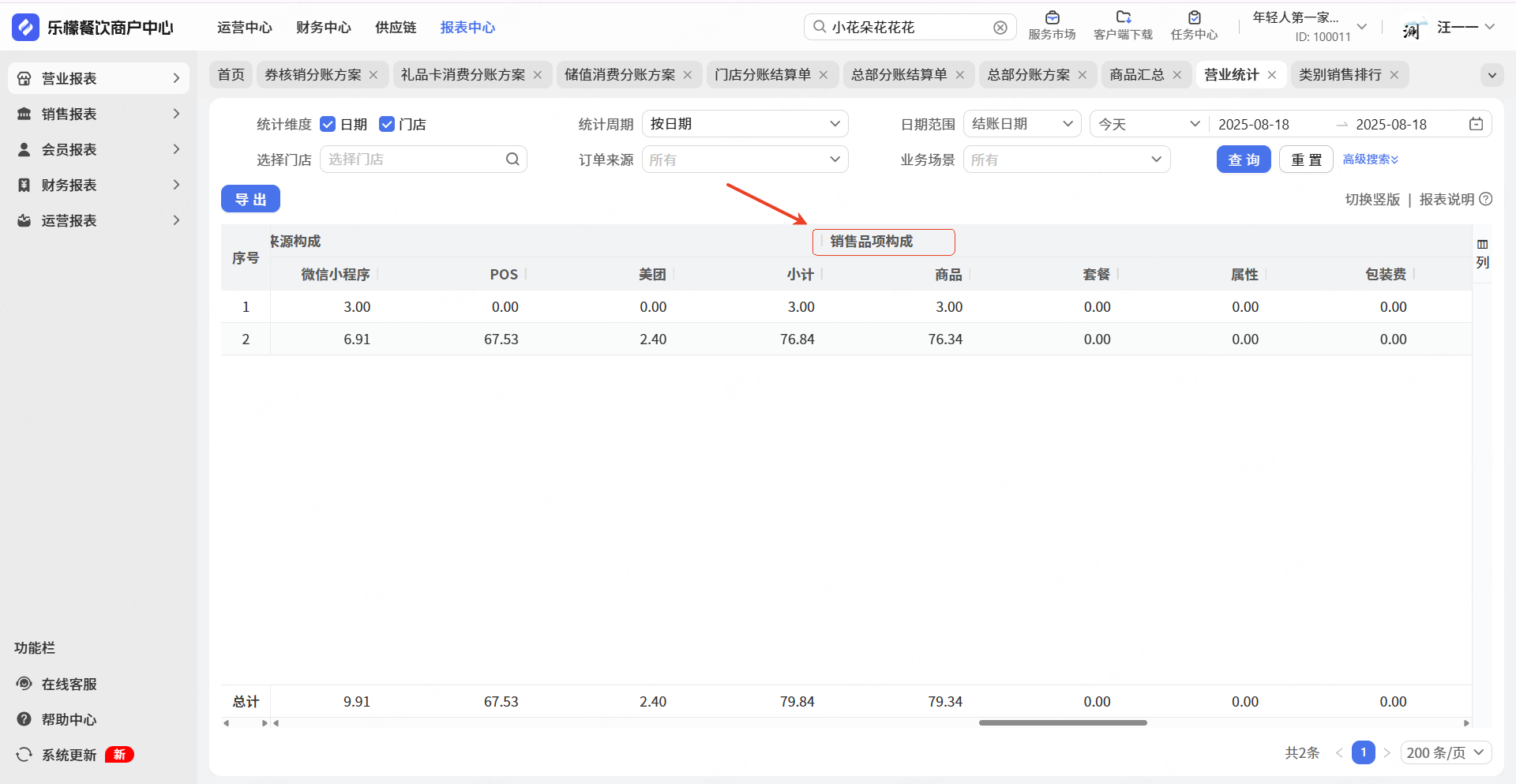
Task: Click the 导出 button
Action: coord(250,199)
